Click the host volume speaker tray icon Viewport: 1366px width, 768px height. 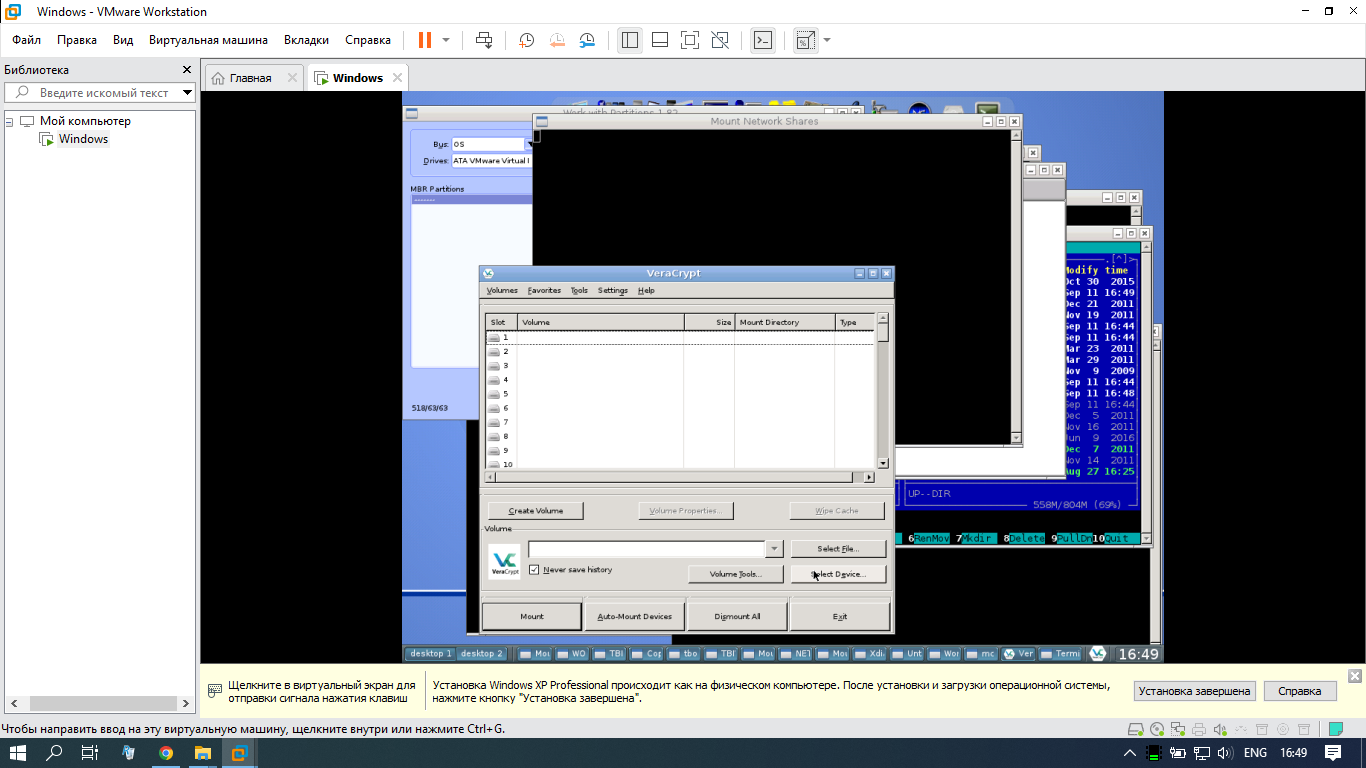point(1225,753)
